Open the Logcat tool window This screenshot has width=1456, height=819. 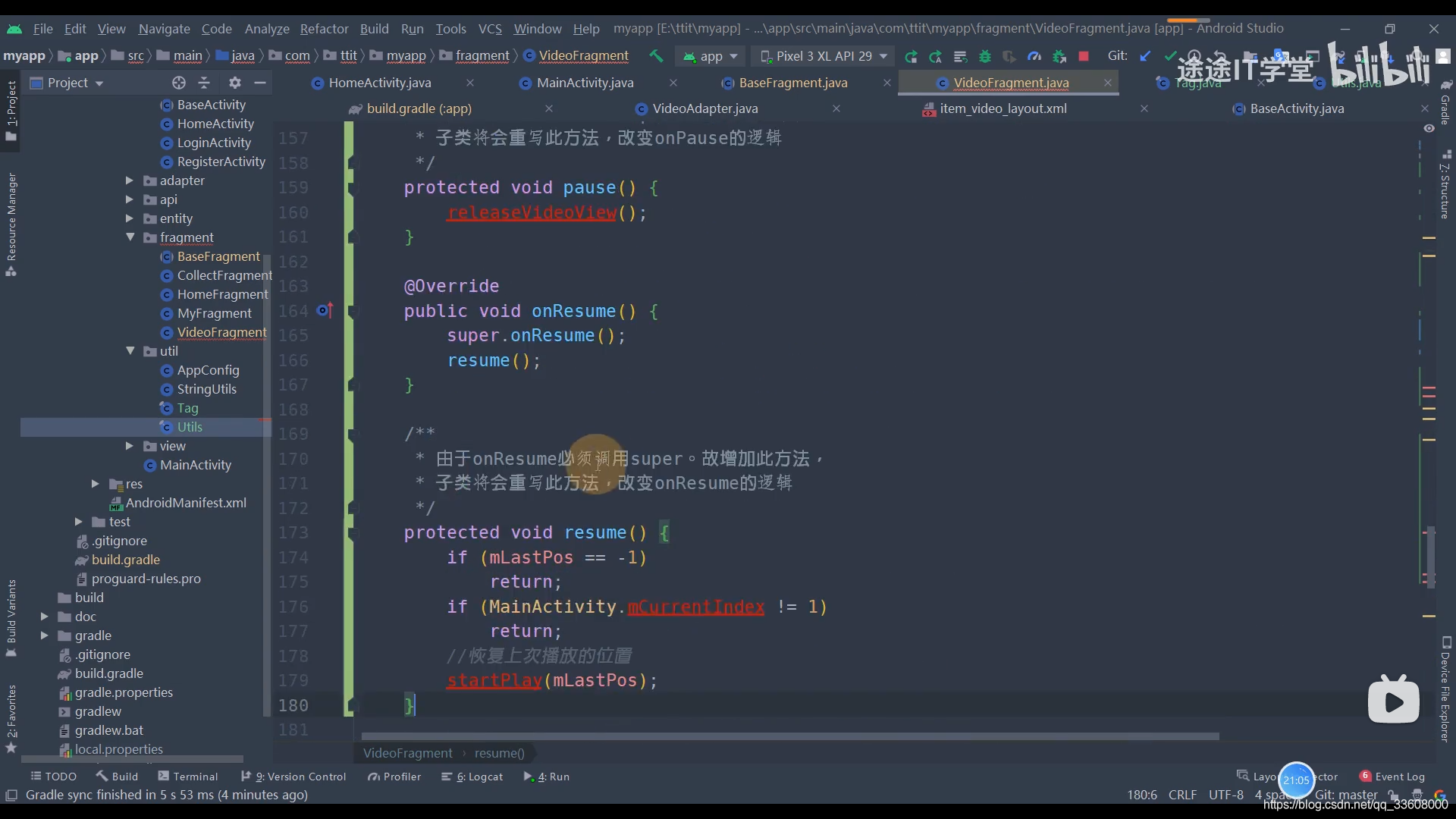[472, 777]
